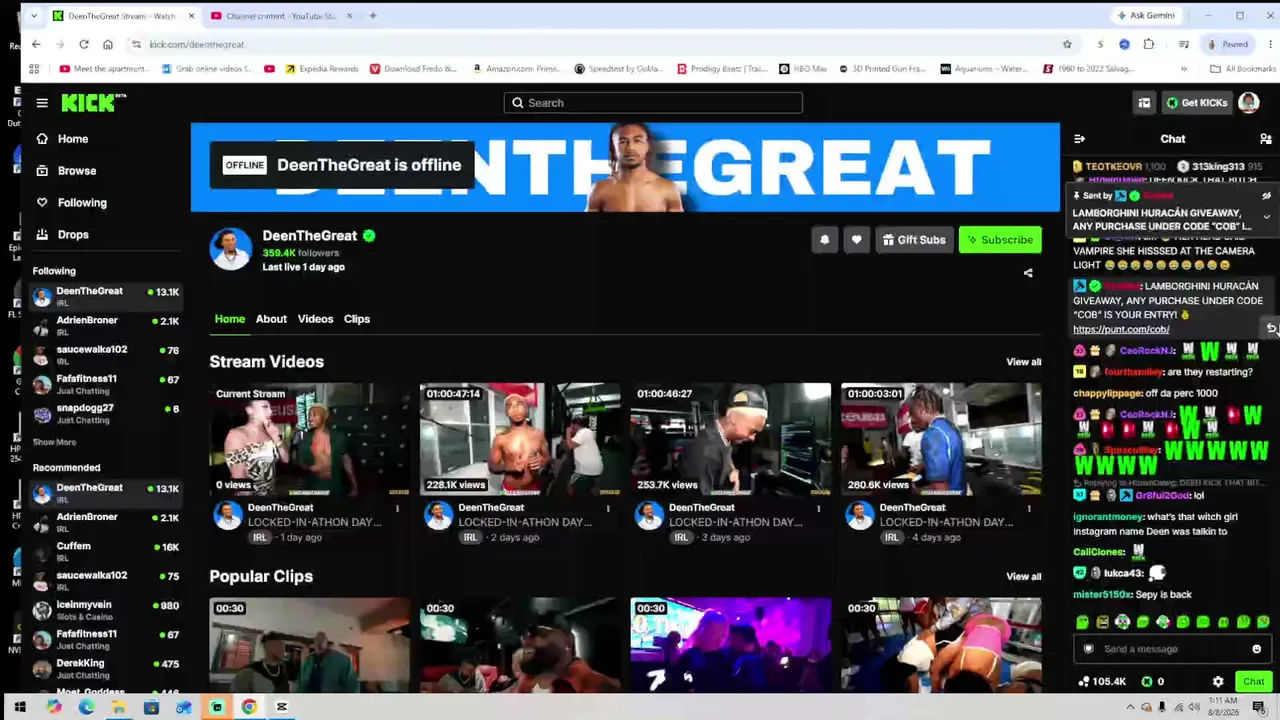This screenshot has width=1280, height=720.
Task: Open options menu for the 1 day ago video
Action: click(397, 509)
